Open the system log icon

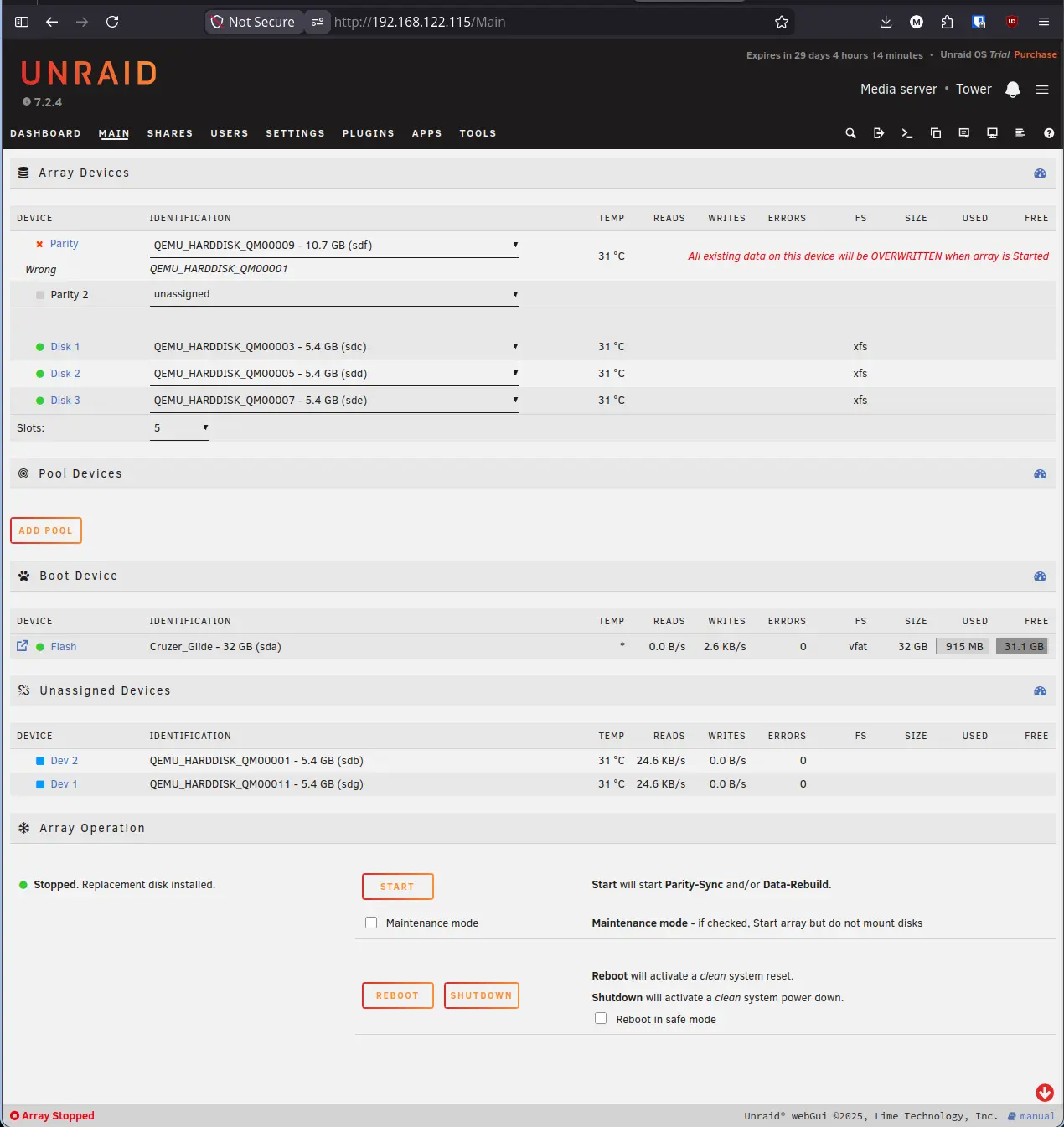point(1020,133)
